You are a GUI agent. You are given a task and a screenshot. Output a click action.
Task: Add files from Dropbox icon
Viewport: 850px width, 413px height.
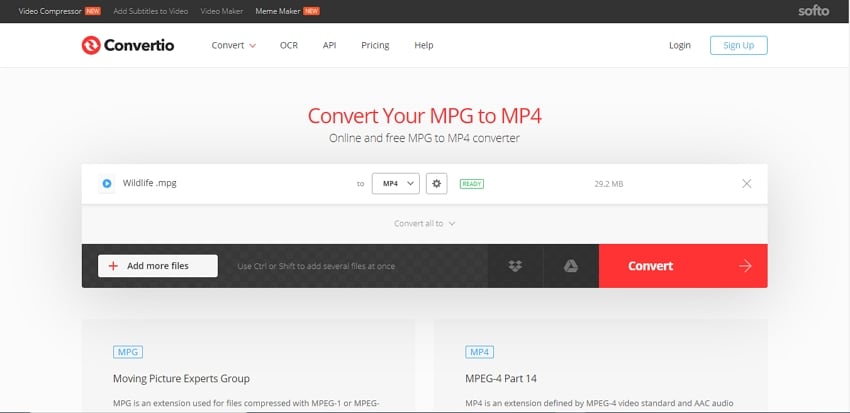pyautogui.click(x=515, y=266)
